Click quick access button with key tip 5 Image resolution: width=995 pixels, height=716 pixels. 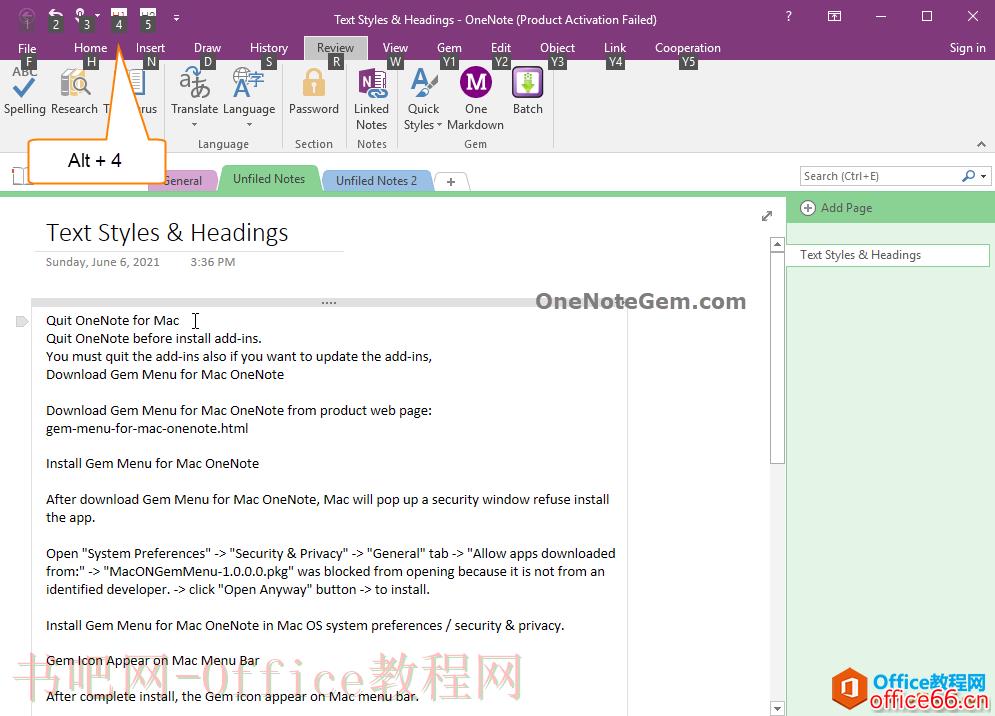pos(147,17)
